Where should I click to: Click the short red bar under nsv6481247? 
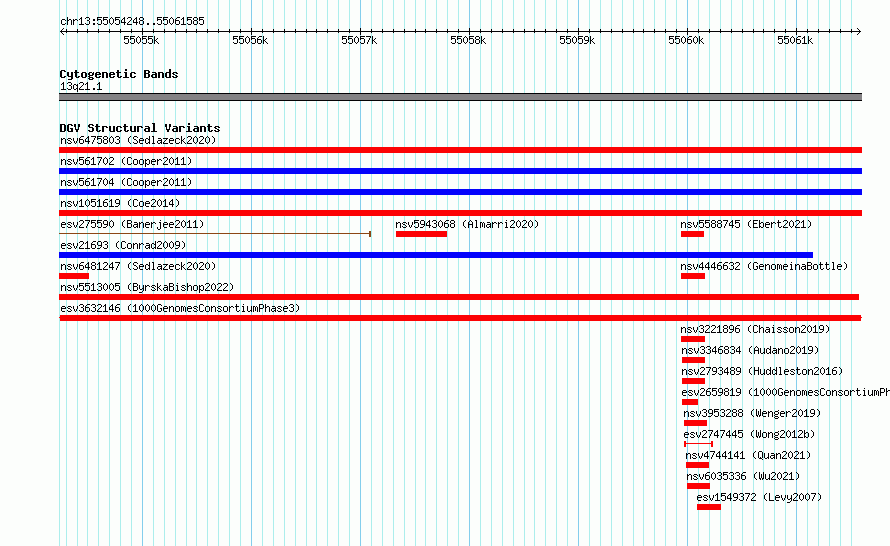point(74,276)
